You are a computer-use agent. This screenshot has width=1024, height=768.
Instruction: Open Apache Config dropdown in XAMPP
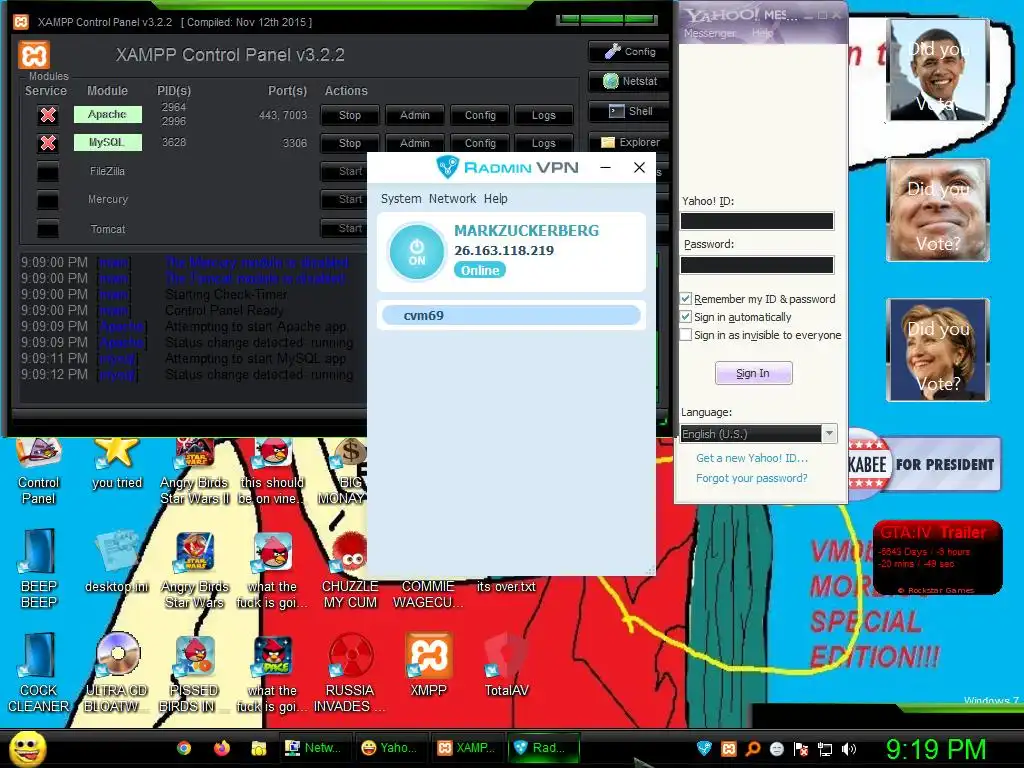pyautogui.click(x=480, y=115)
